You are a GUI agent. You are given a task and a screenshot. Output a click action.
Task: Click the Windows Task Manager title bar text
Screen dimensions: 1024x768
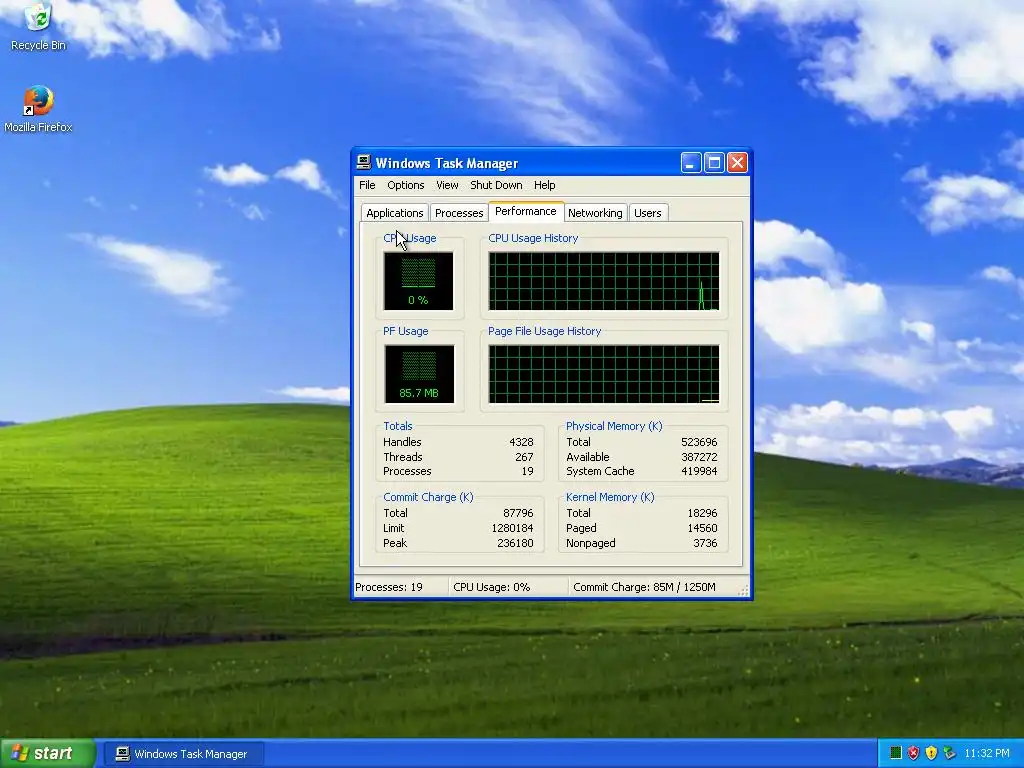(447, 163)
